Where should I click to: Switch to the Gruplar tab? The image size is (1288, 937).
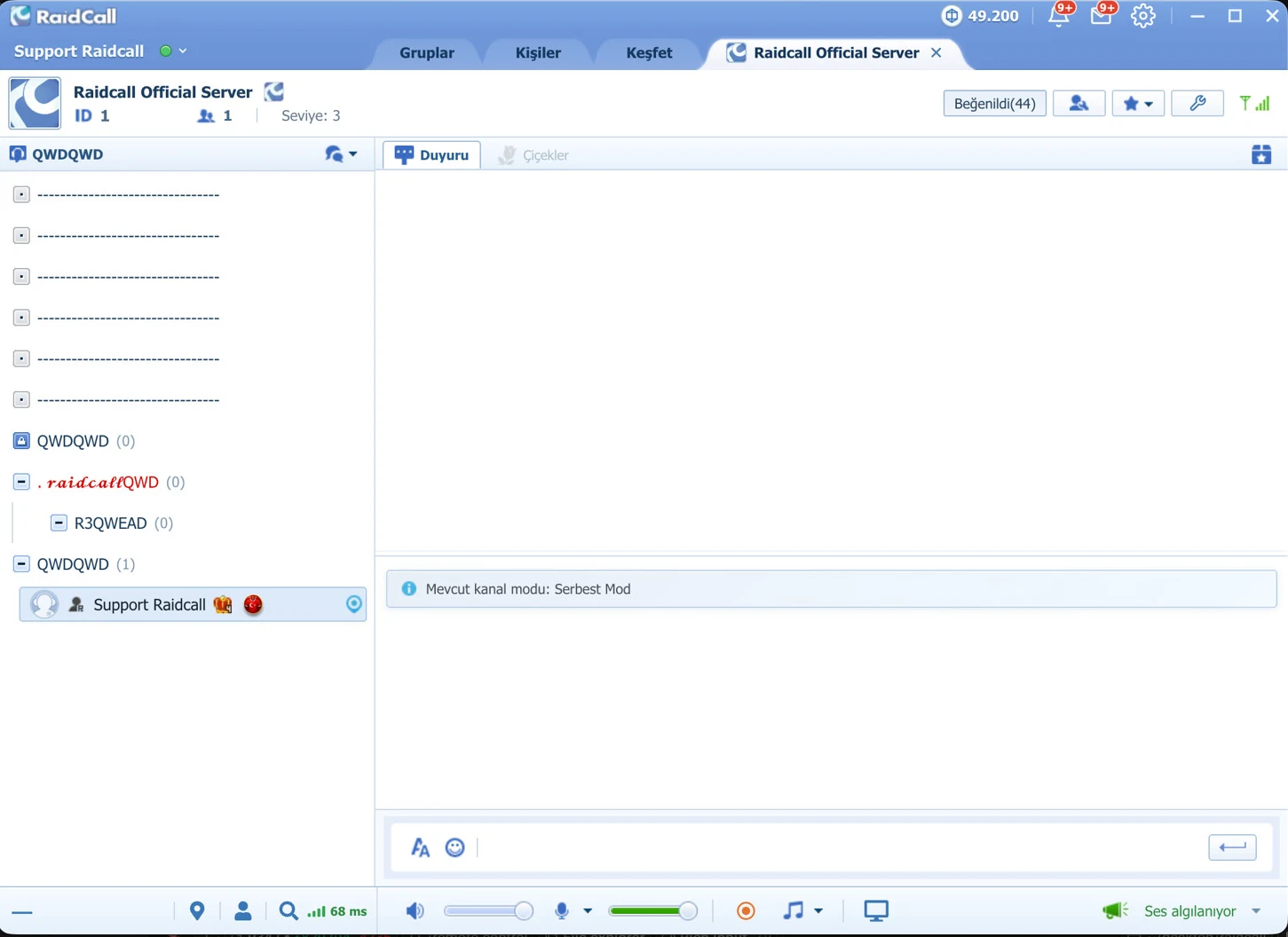[427, 52]
